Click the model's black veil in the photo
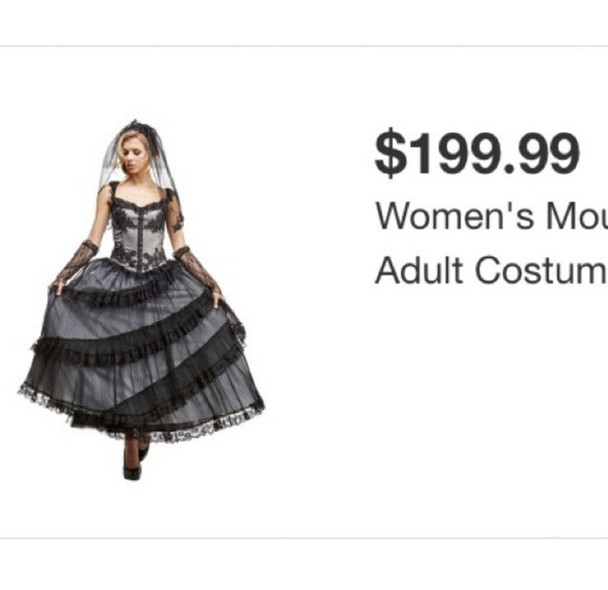The height and width of the screenshot is (590, 608). click(x=142, y=155)
